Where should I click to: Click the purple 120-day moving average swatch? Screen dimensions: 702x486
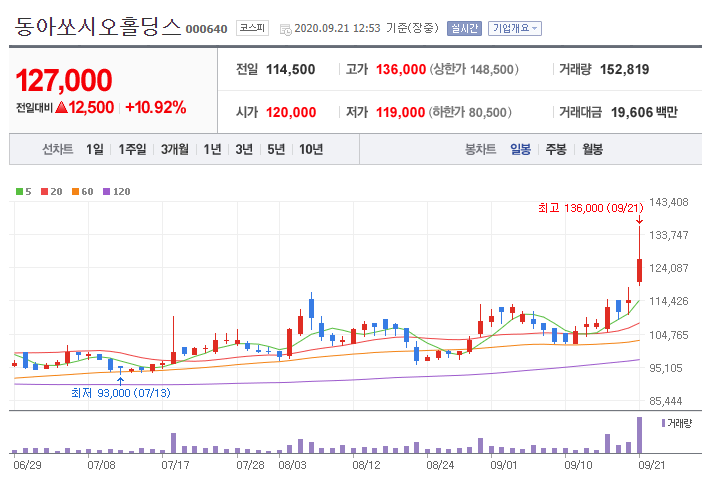tap(107, 192)
